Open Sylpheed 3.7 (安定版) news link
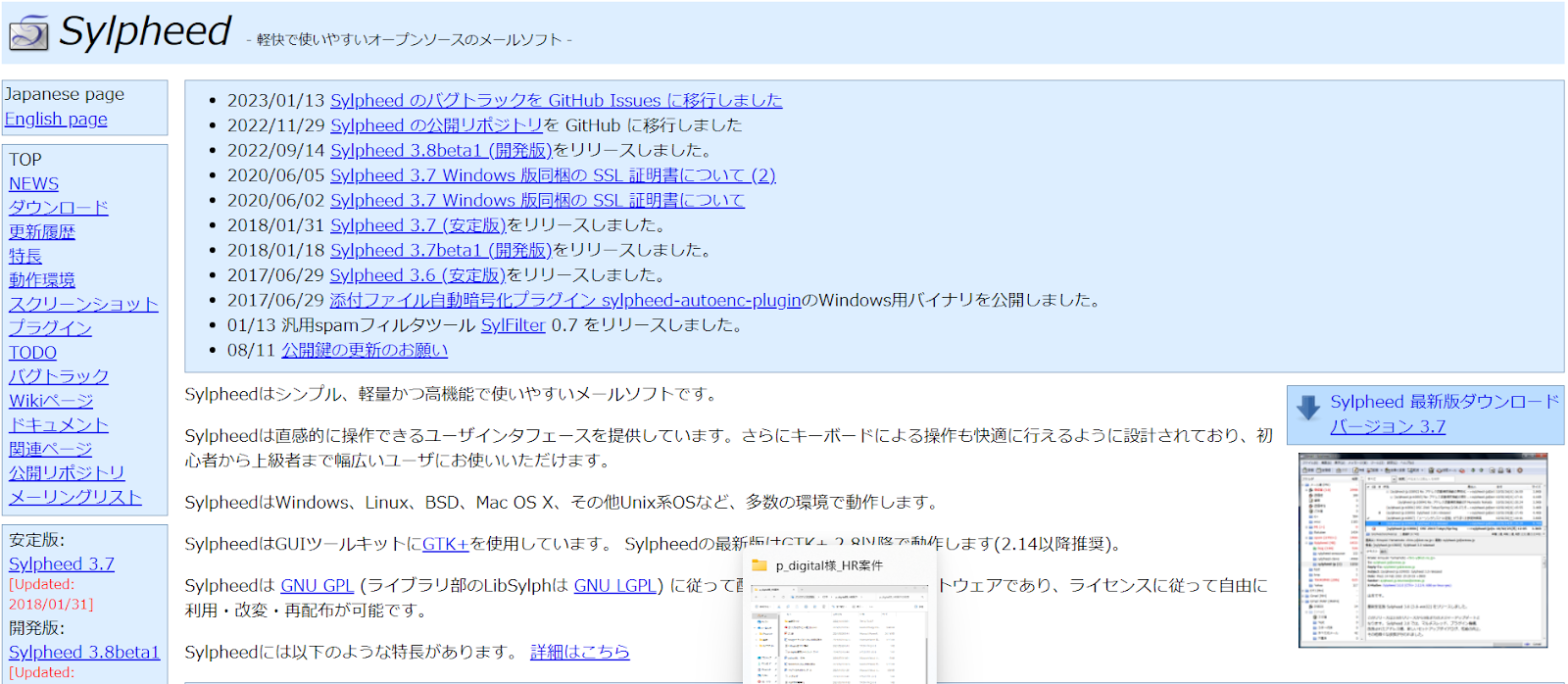 point(417,224)
